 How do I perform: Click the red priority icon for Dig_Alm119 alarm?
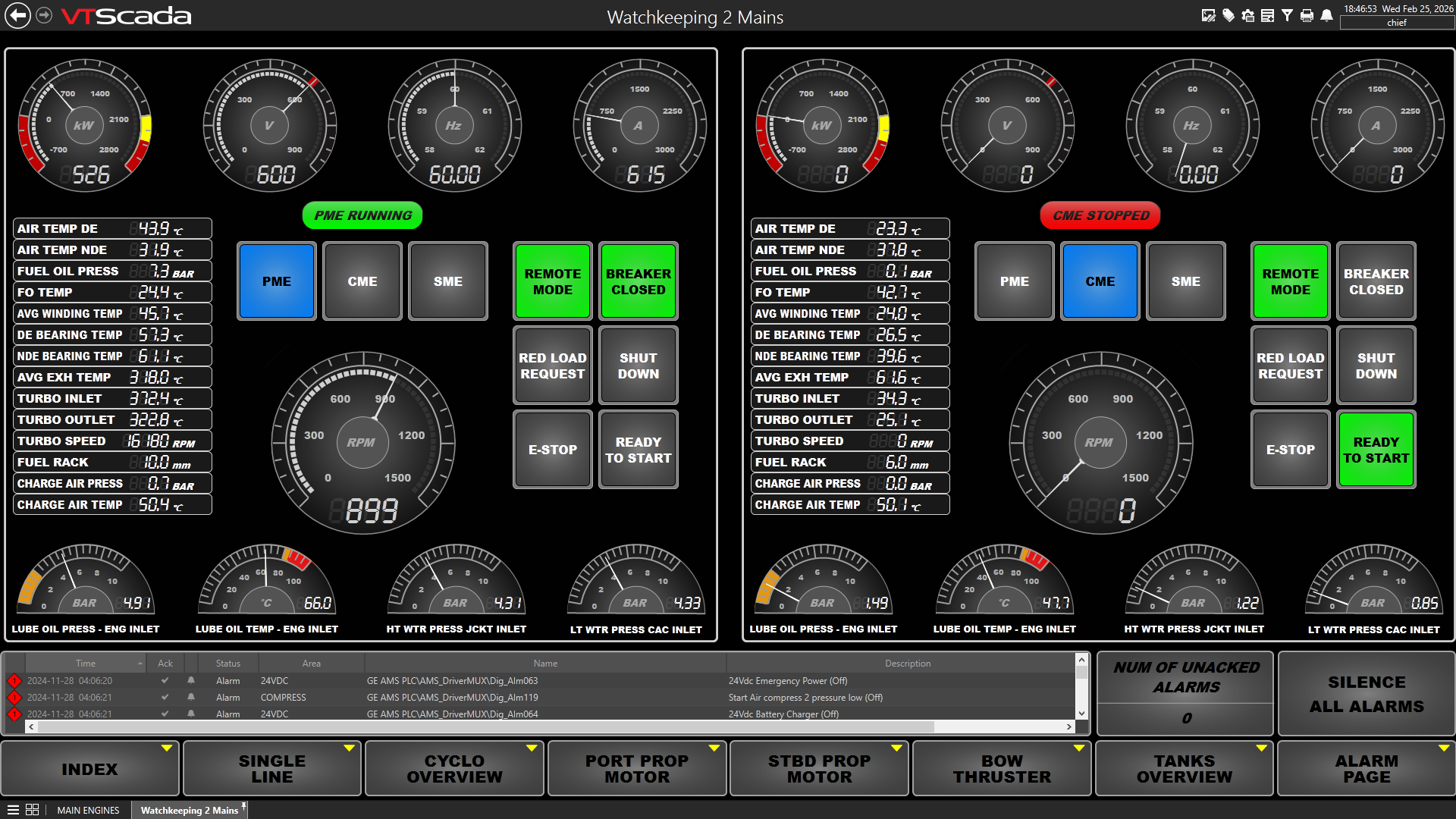point(14,698)
